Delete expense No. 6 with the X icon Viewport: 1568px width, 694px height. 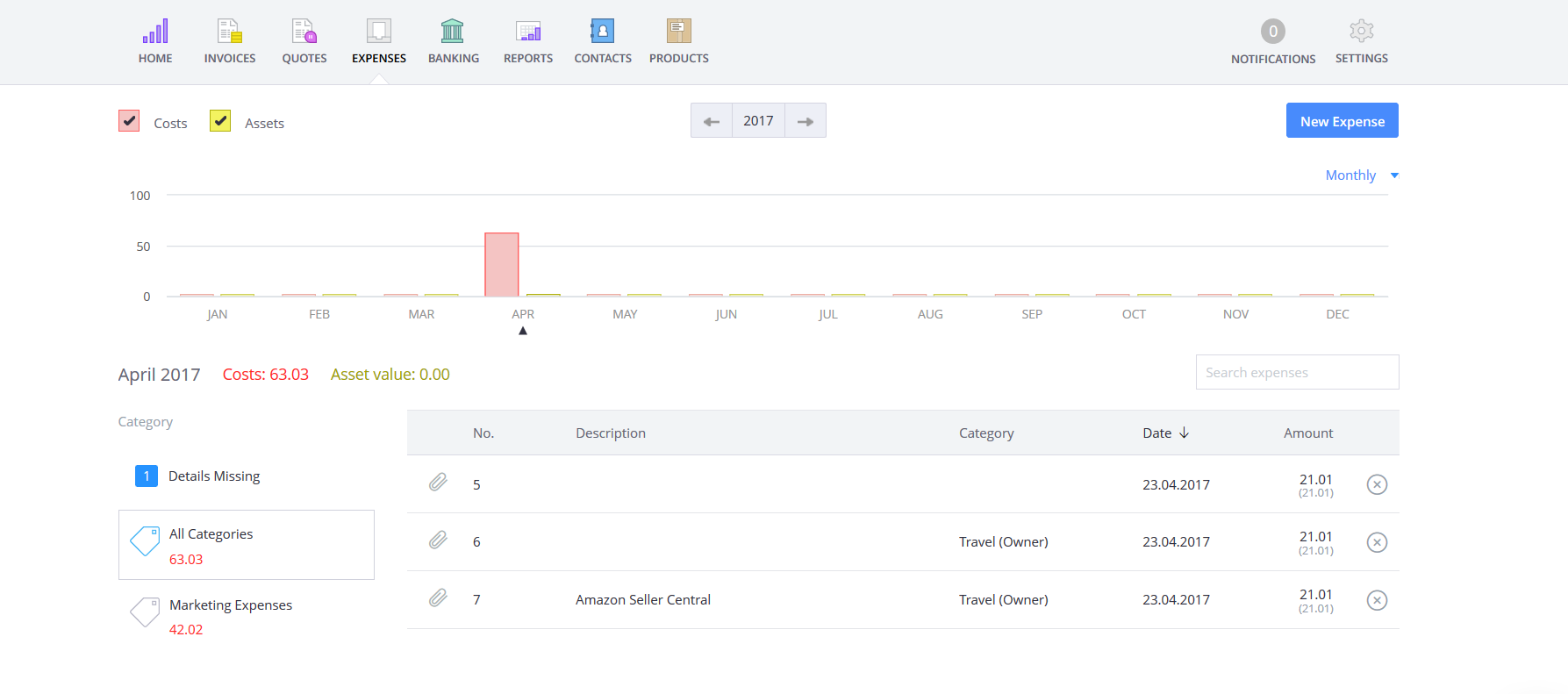[x=1377, y=542]
